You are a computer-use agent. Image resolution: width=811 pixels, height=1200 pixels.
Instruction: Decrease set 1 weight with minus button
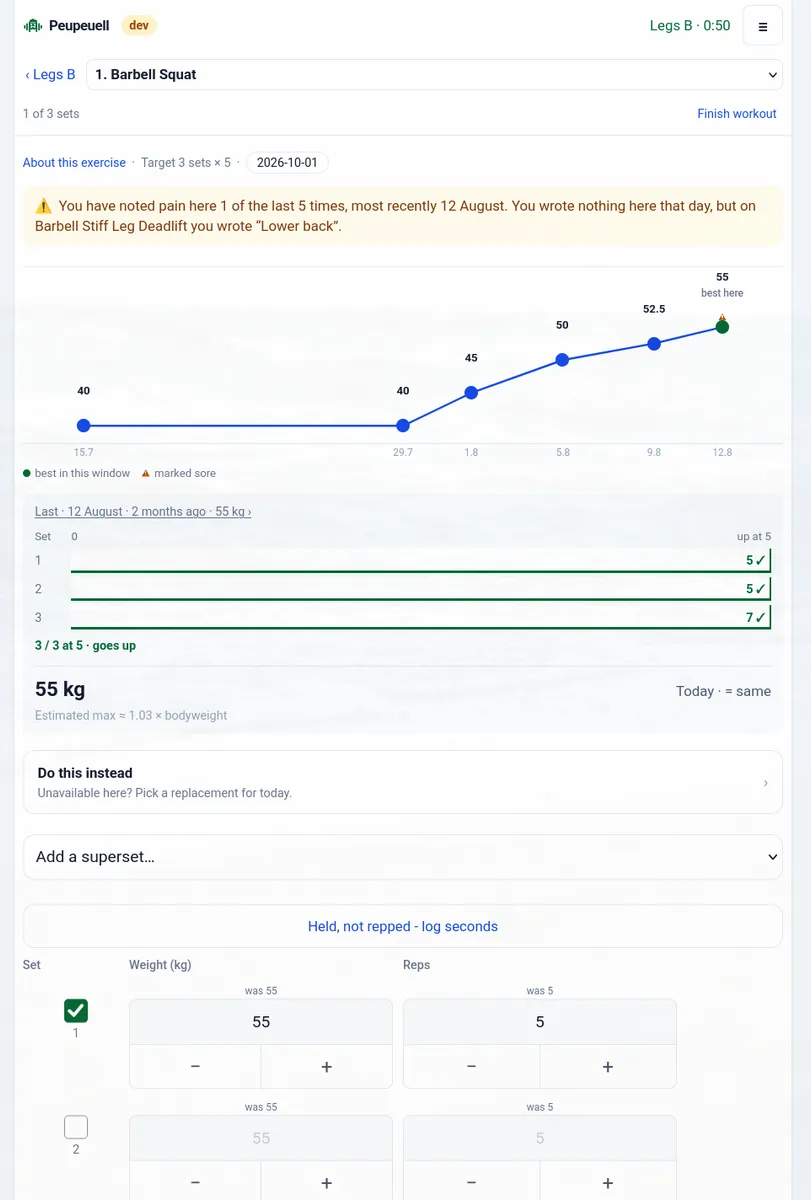click(195, 1067)
